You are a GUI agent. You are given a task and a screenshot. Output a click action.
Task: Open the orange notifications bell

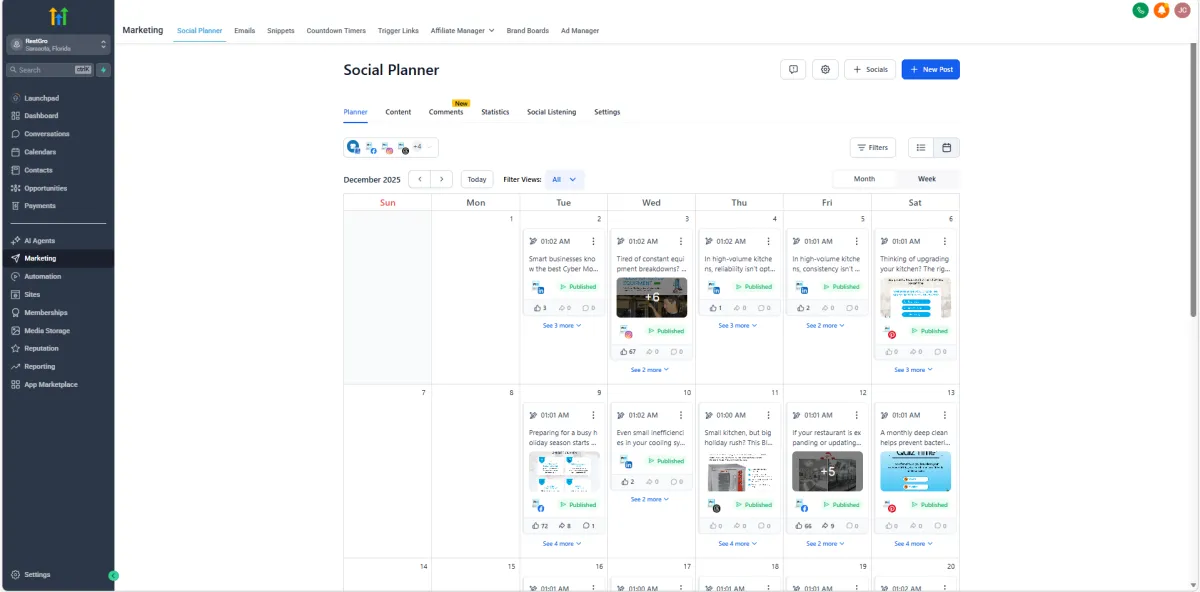click(1161, 10)
